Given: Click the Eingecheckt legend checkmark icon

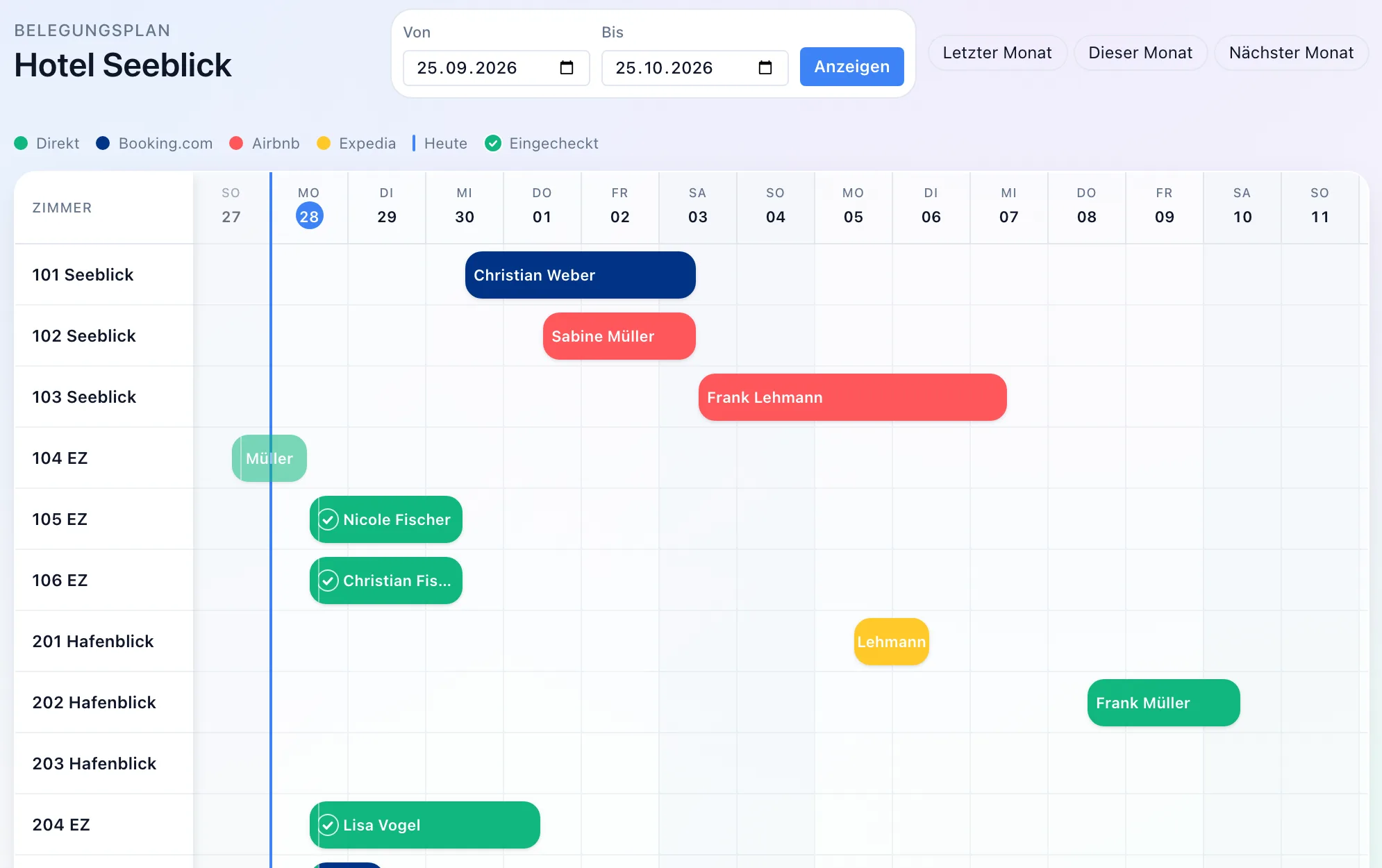Looking at the screenshot, I should 493,143.
